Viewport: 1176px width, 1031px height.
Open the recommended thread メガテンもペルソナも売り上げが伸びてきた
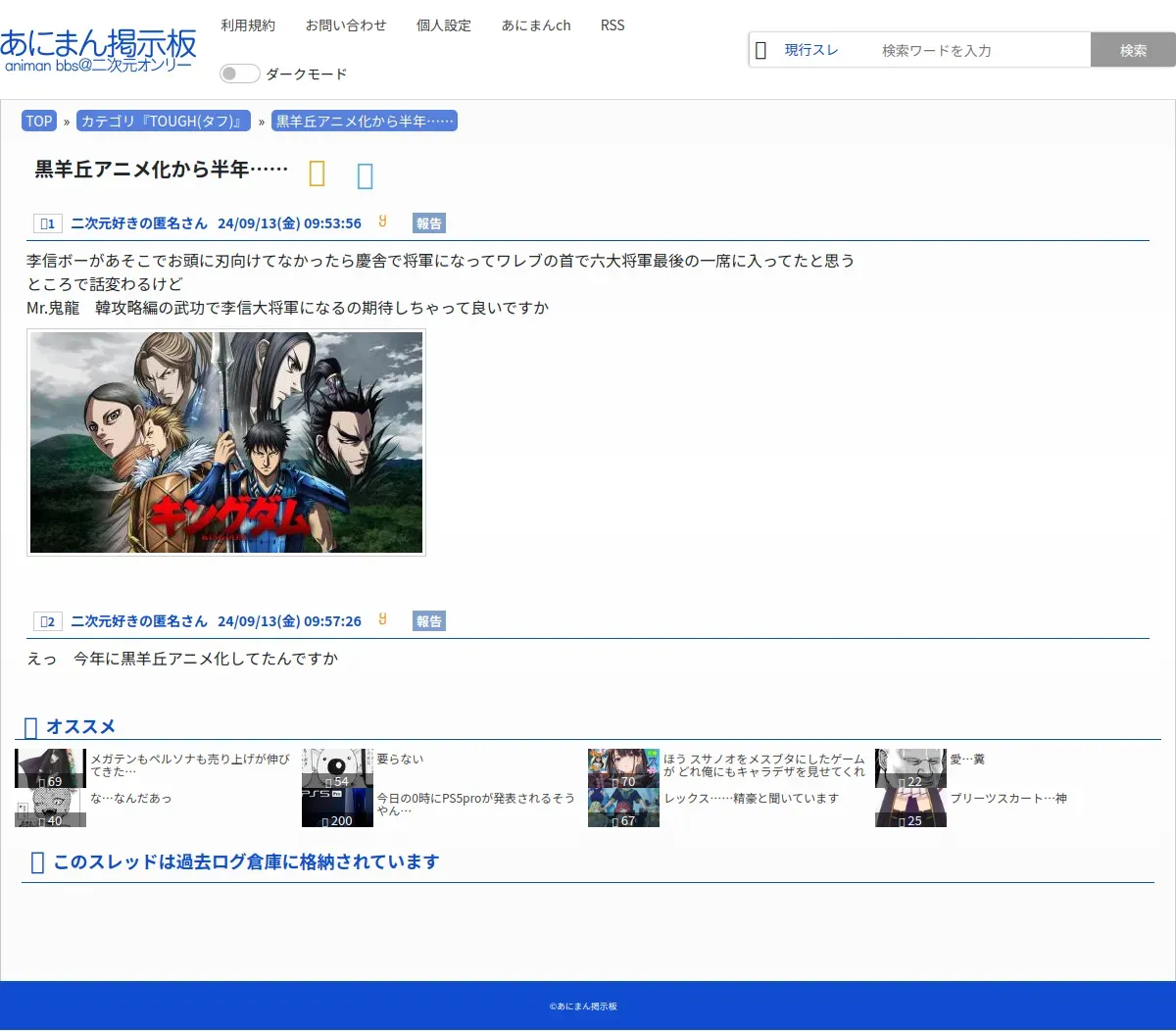pyautogui.click(x=190, y=765)
